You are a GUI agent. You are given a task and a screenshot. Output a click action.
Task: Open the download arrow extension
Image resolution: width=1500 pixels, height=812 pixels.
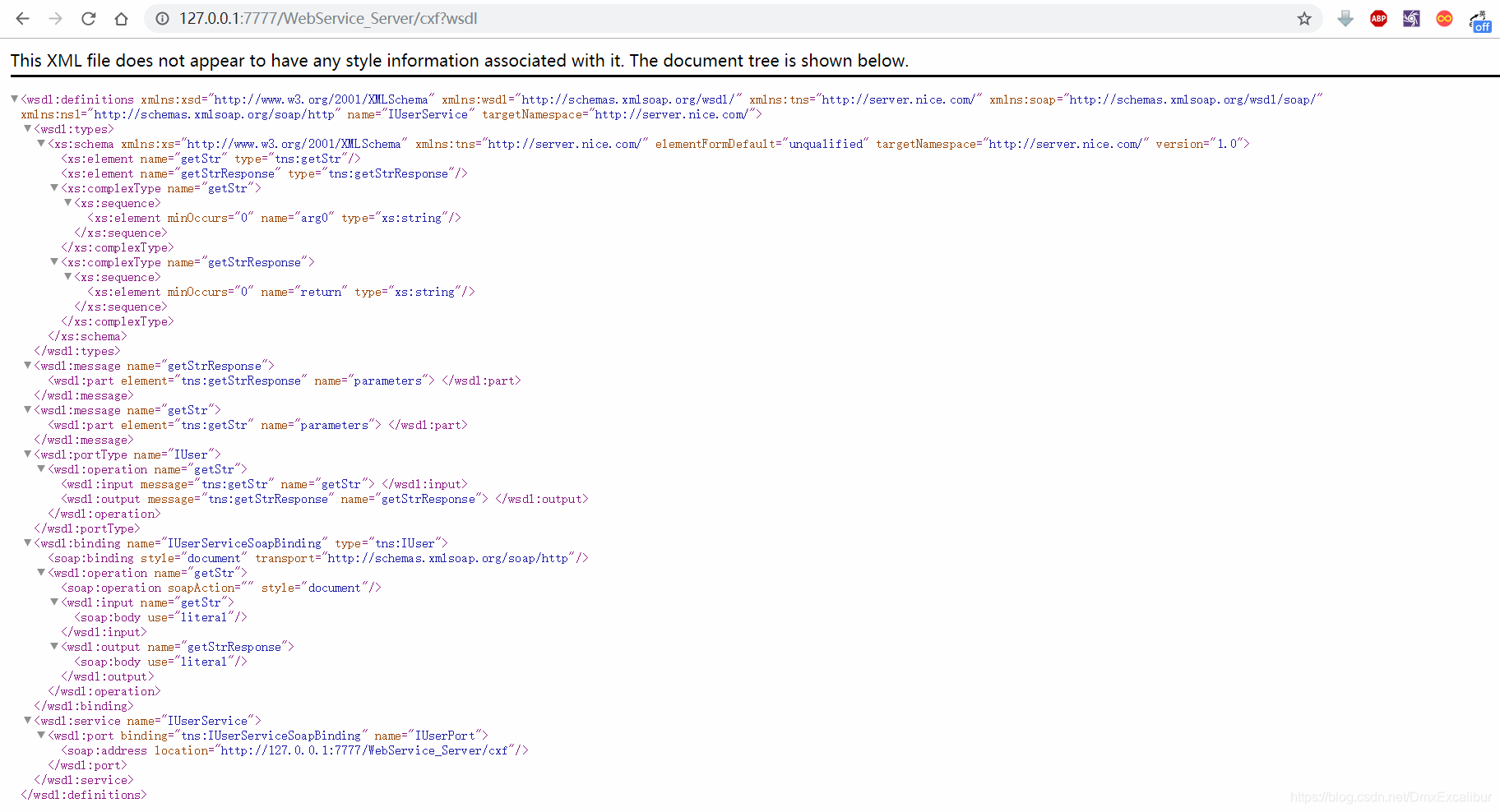(1345, 18)
